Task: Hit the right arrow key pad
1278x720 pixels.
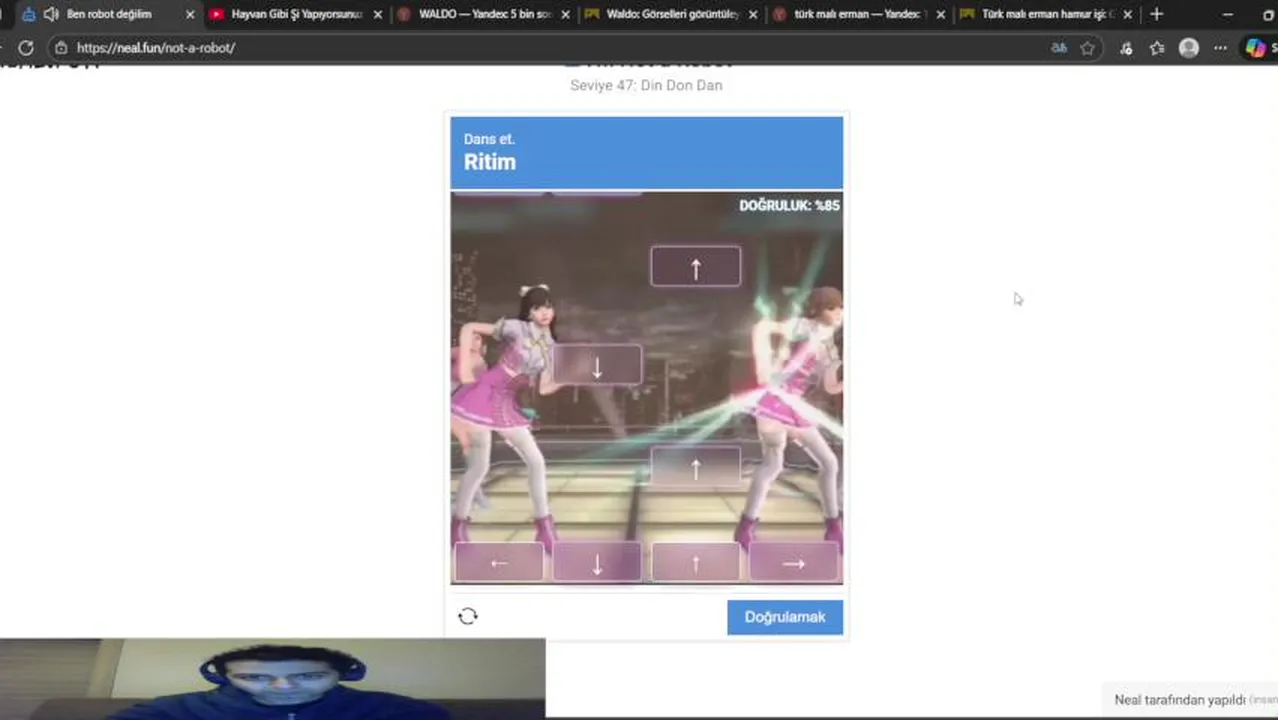Action: [794, 563]
